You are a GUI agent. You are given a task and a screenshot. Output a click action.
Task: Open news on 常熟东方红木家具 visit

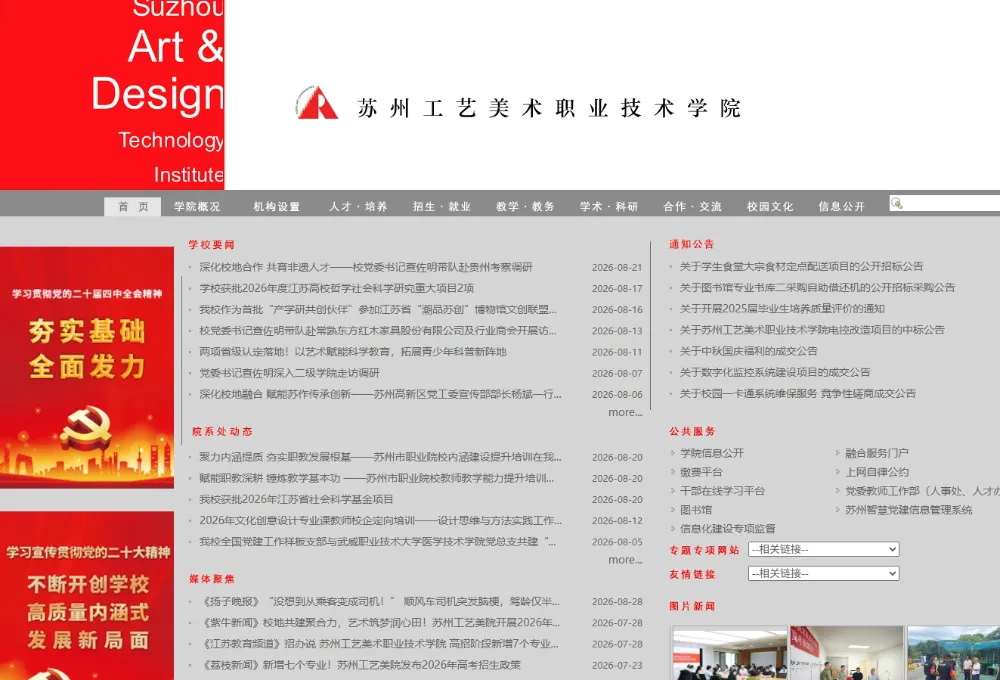click(378, 330)
